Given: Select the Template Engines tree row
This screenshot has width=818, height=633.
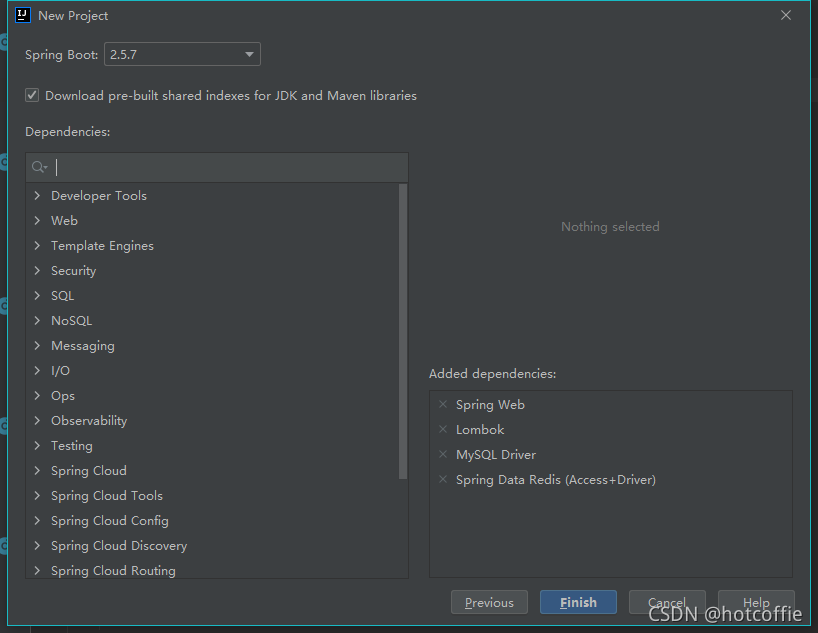Looking at the screenshot, I should [x=212, y=246].
